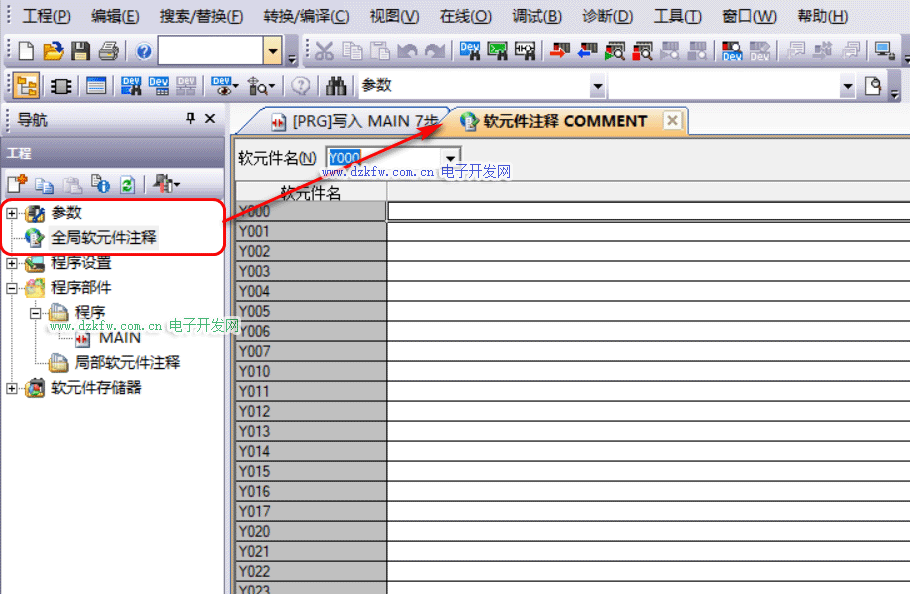This screenshot has width=910, height=594.
Task: Open the 工程(P) menu
Action: [46, 16]
